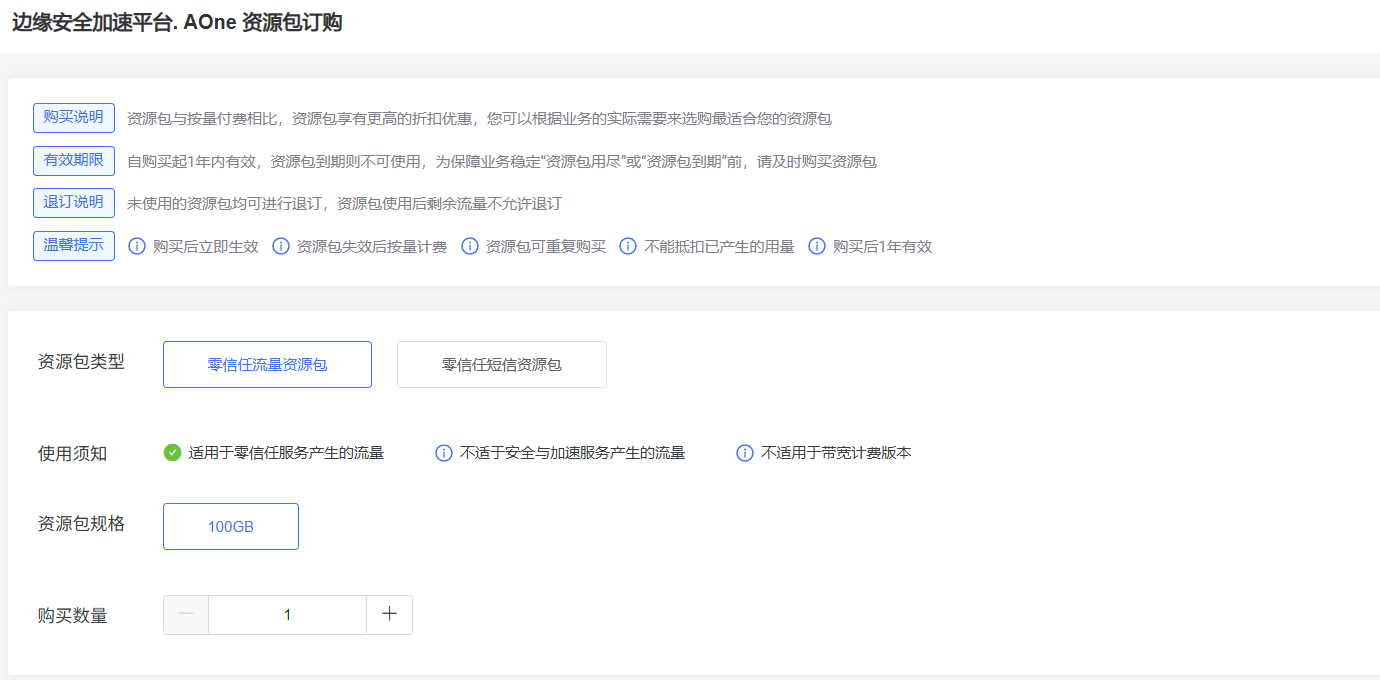Click text 不适于安全与加速服务产生的流量
1380x680 pixels.
tap(573, 453)
